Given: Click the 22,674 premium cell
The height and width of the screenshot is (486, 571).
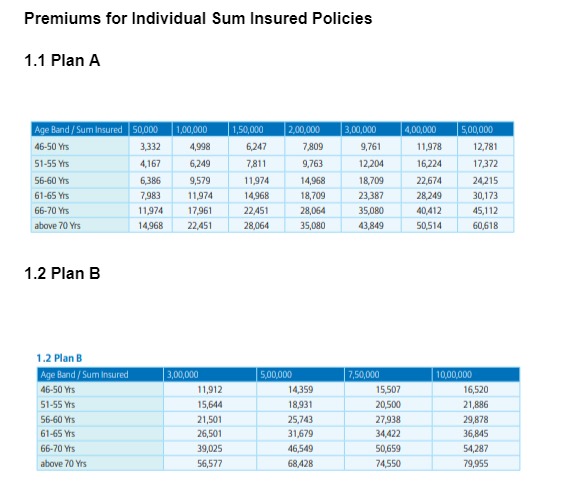Looking at the screenshot, I should (x=429, y=181).
